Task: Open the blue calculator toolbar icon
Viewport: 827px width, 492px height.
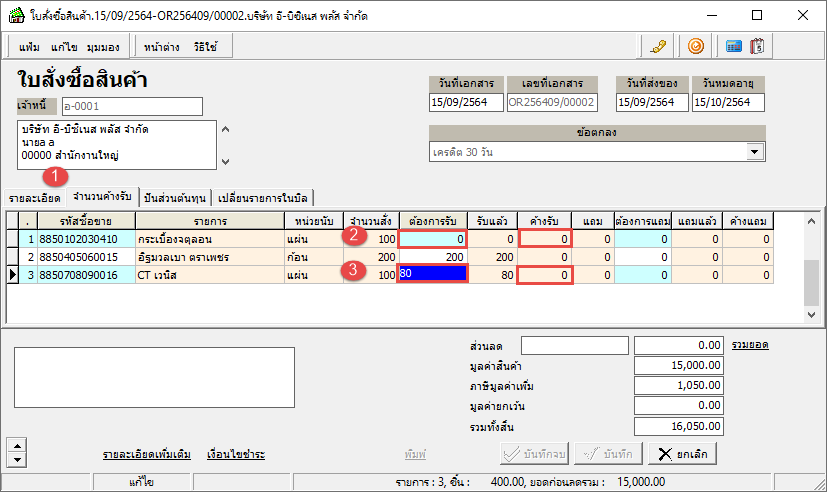Action: 734,46
